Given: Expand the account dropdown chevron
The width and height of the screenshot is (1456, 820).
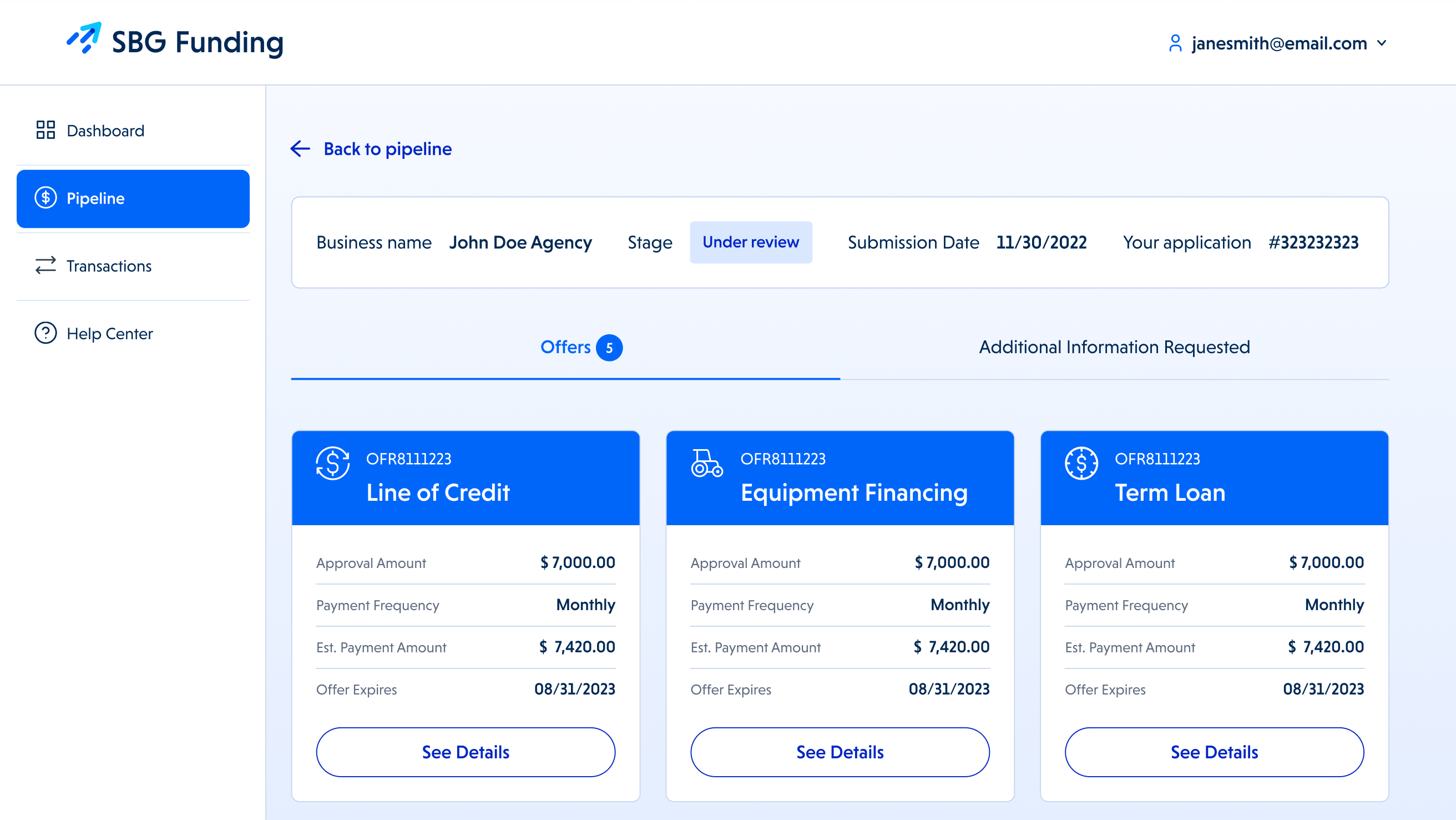Looking at the screenshot, I should 1382,43.
